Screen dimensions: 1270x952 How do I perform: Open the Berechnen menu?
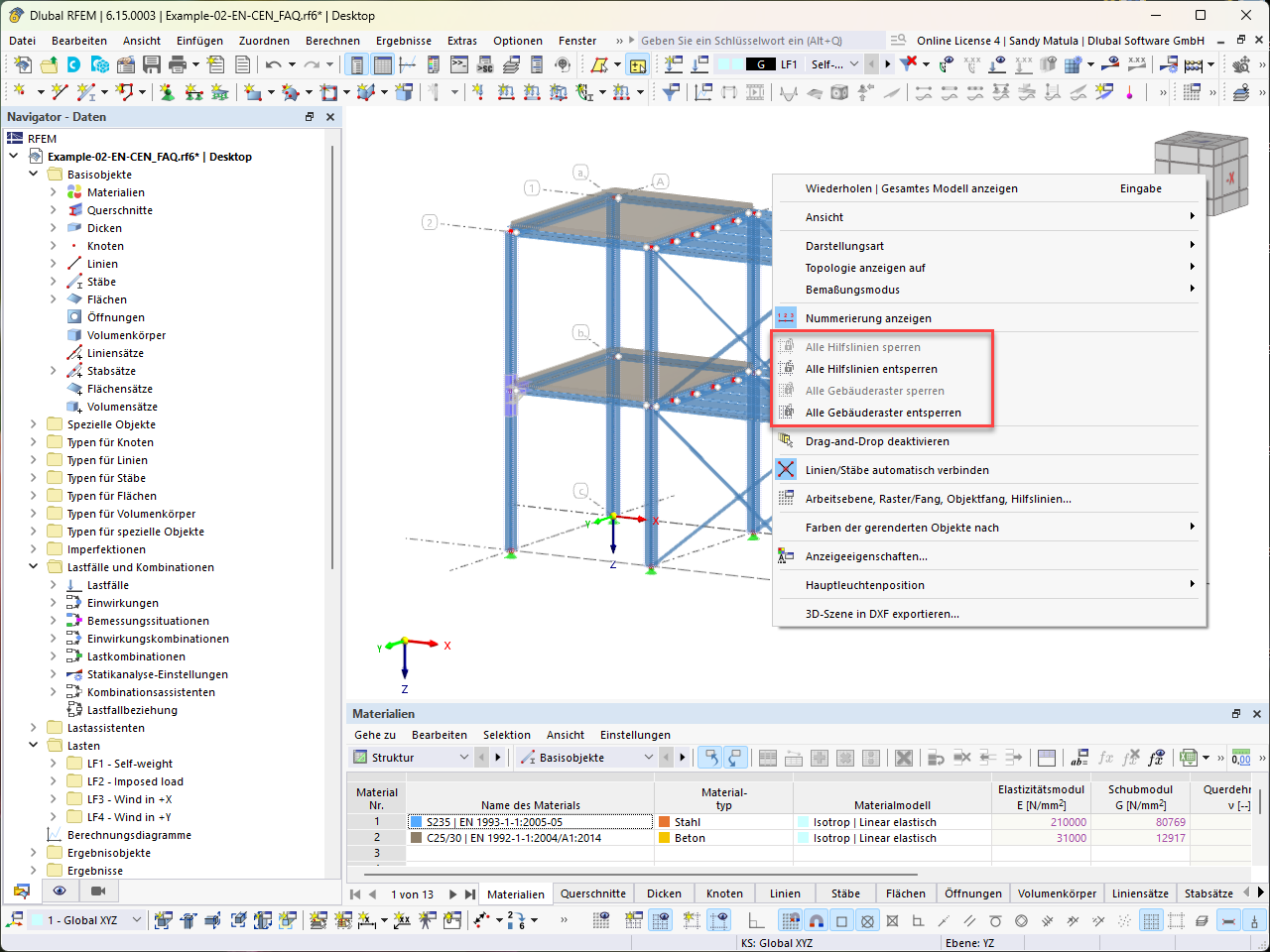click(x=332, y=41)
